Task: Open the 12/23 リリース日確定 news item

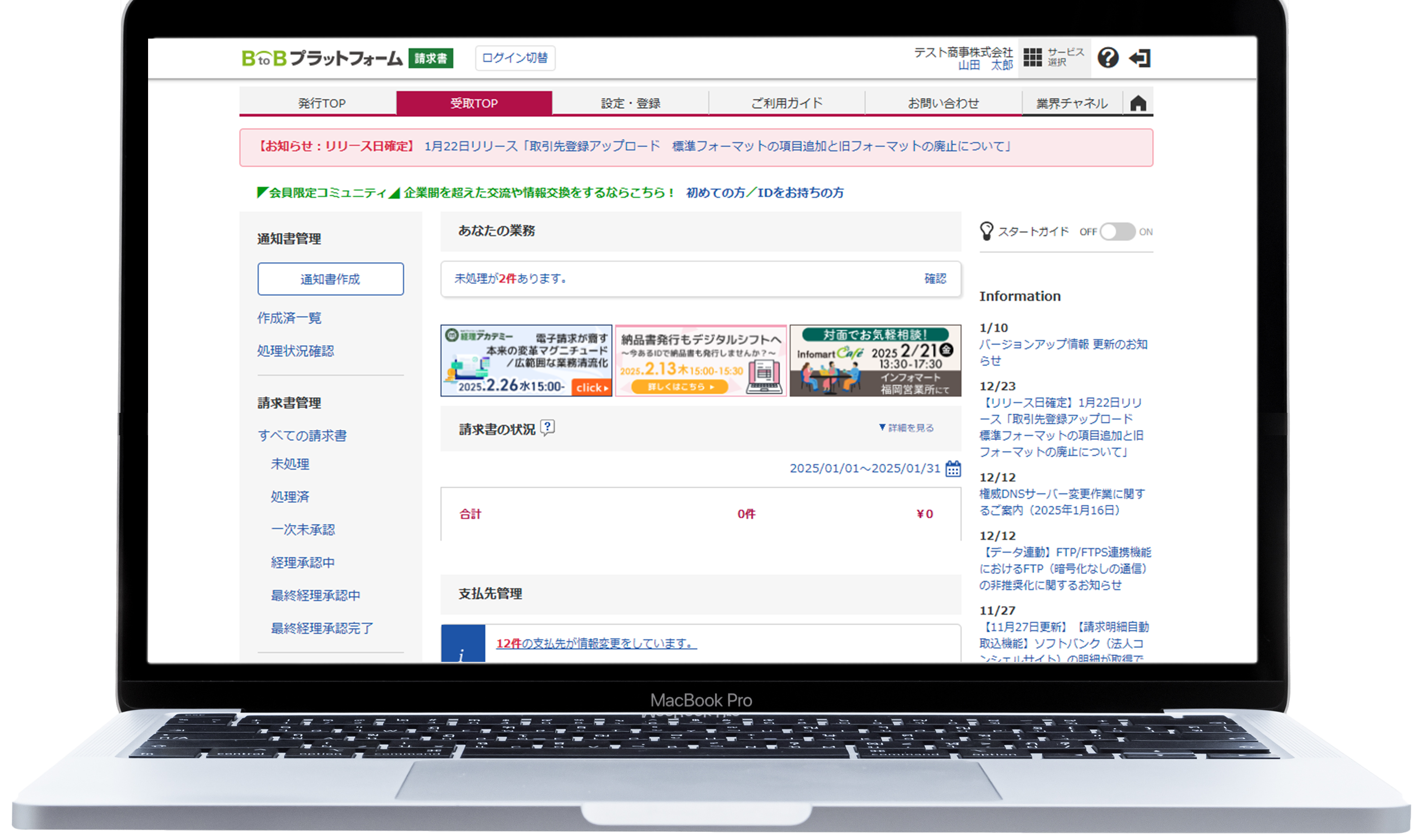Action: pos(1062,427)
